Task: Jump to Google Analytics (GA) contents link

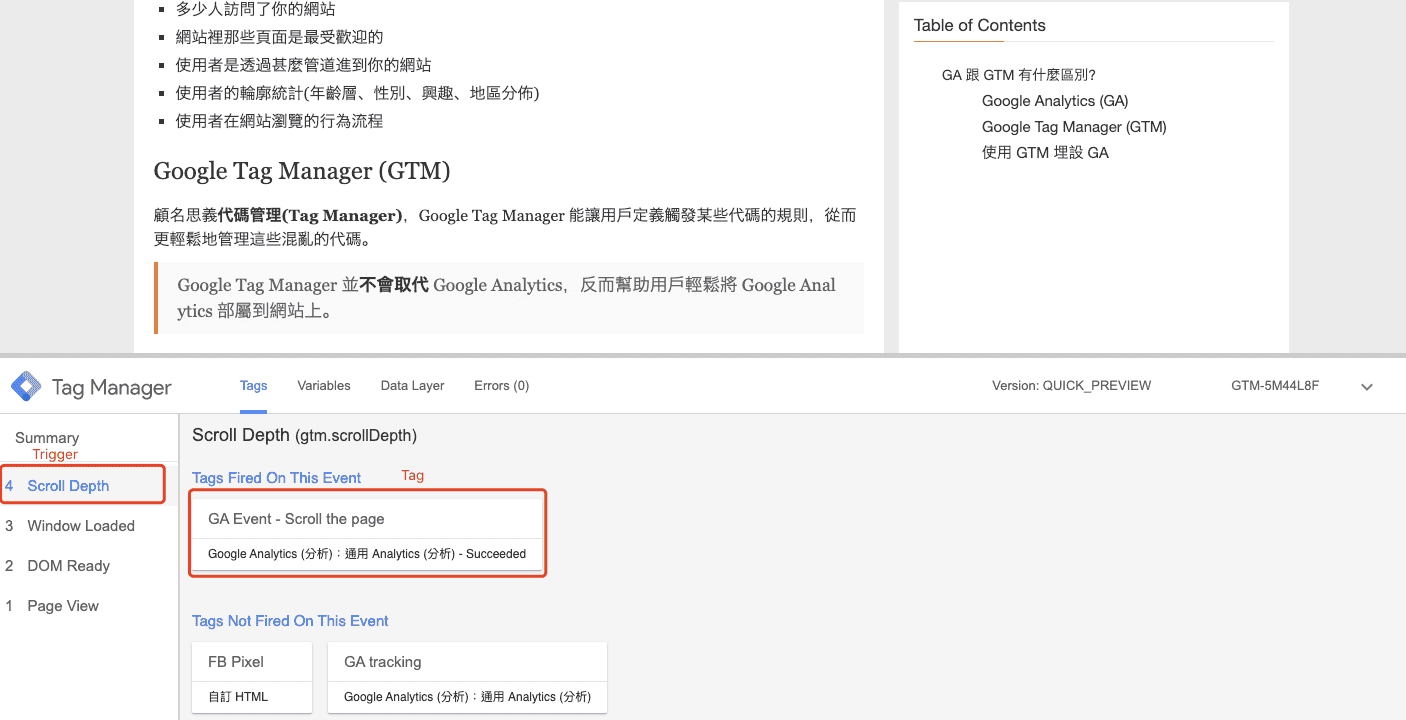Action: (1054, 101)
